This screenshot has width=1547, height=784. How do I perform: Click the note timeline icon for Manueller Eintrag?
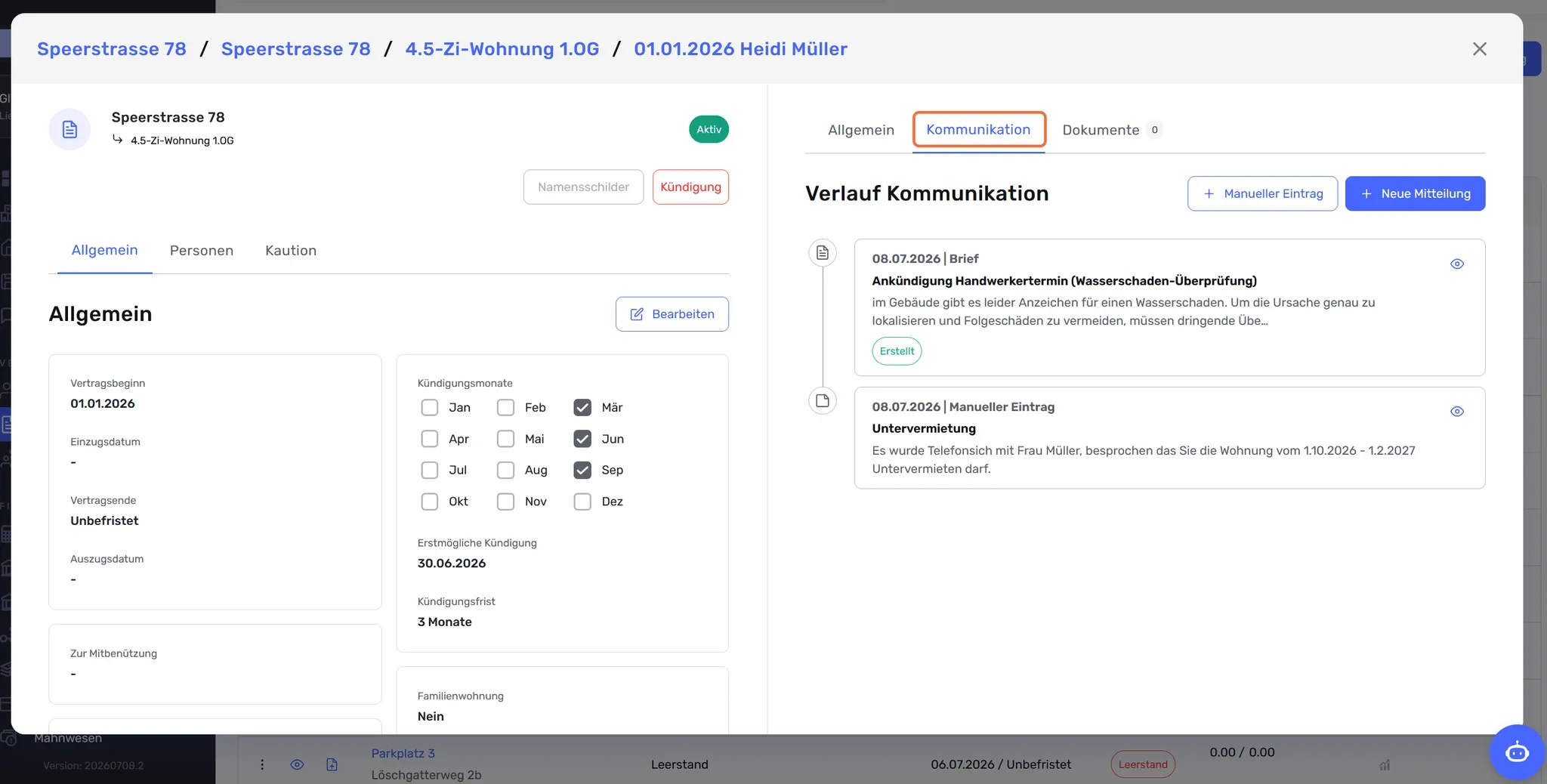(x=823, y=400)
